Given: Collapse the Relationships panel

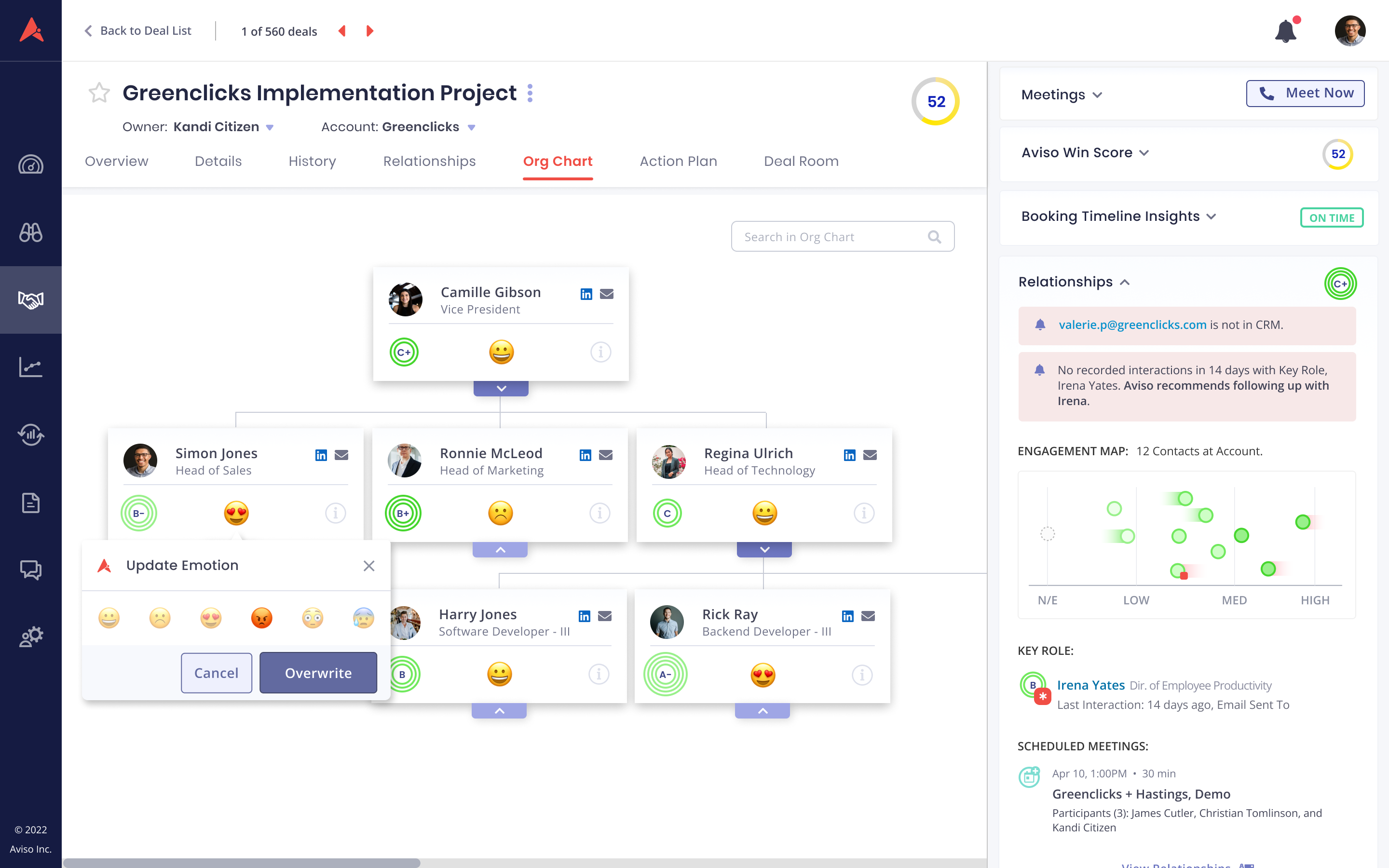Looking at the screenshot, I should tap(1125, 282).
